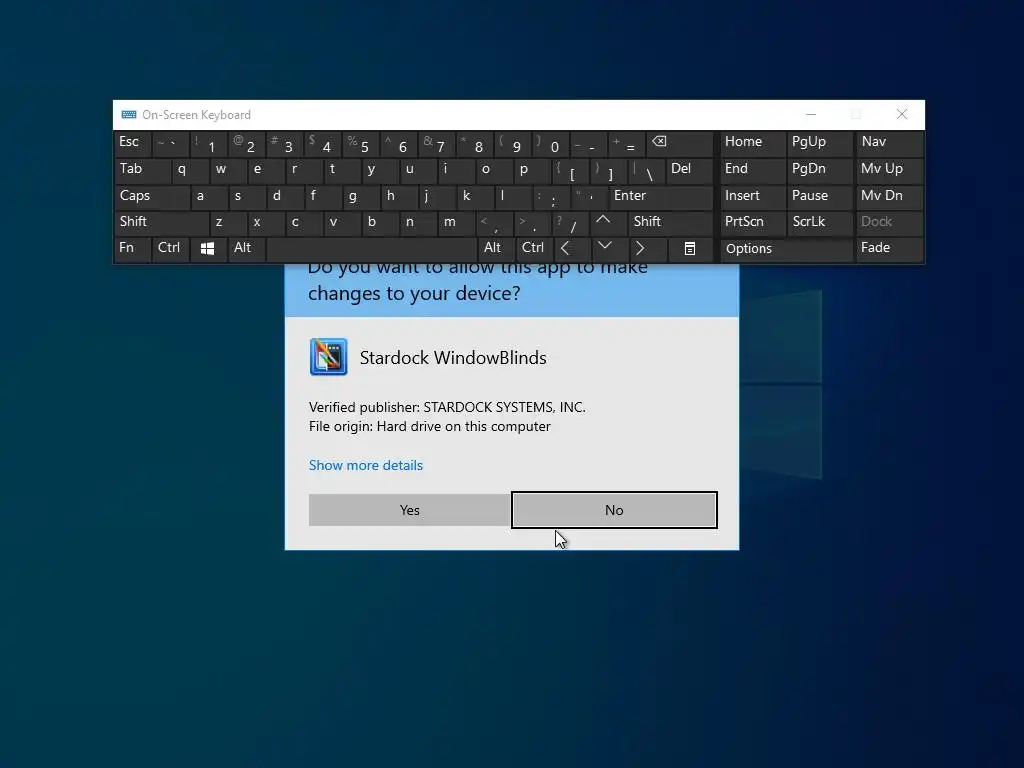Tap the forward slash question key

569,222
